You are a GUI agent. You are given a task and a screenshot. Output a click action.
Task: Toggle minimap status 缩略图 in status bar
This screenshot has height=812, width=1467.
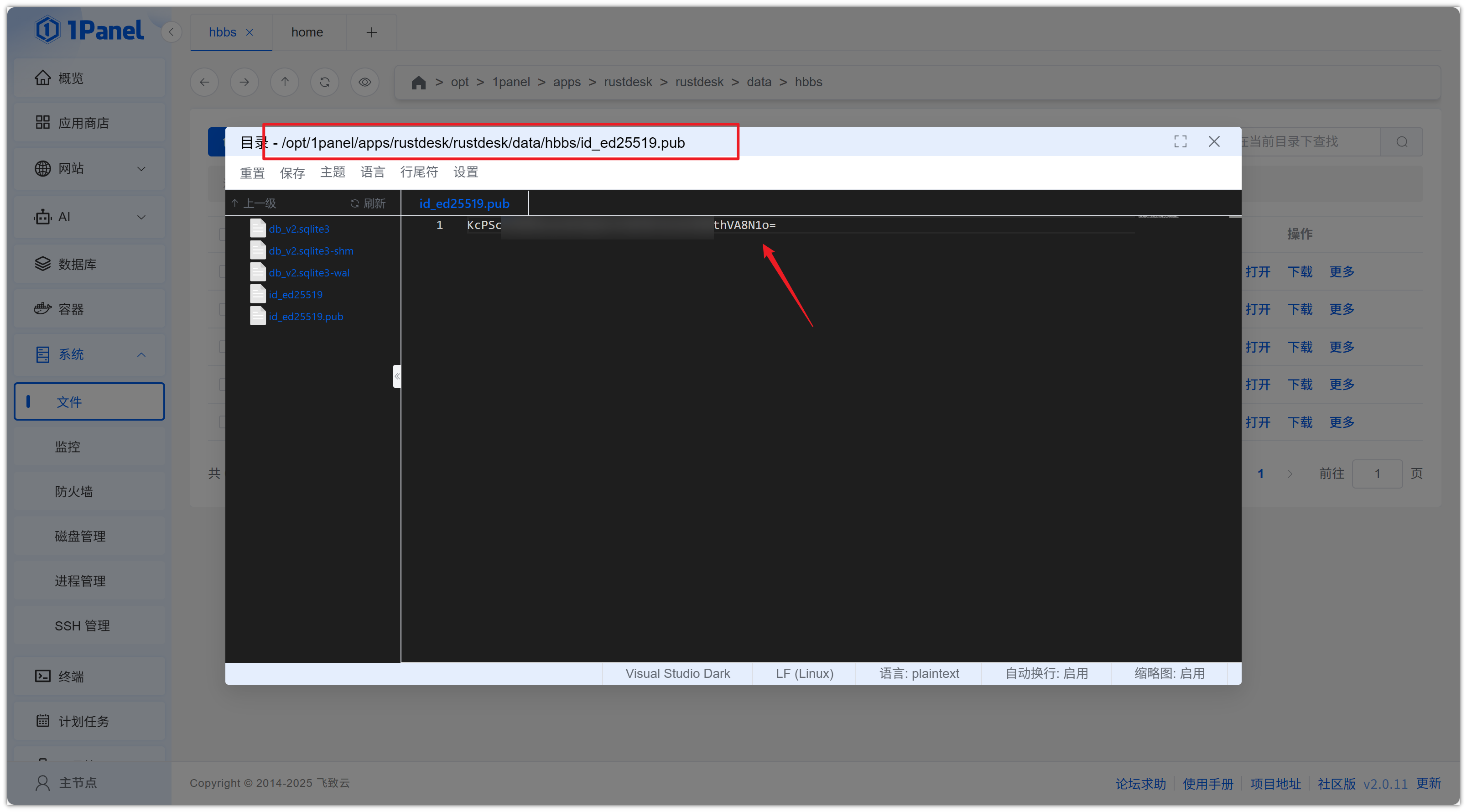(x=1169, y=673)
